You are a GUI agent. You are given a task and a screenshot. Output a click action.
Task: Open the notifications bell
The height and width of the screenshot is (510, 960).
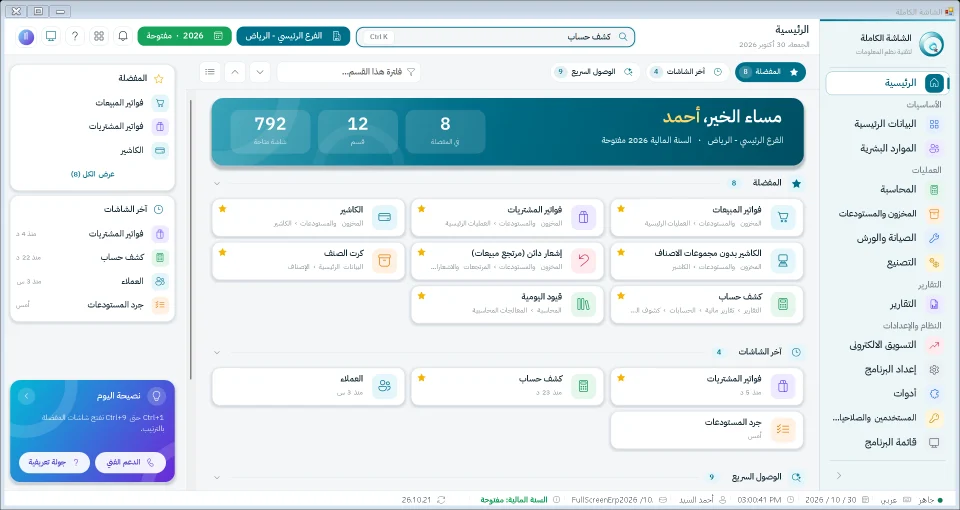click(x=123, y=36)
